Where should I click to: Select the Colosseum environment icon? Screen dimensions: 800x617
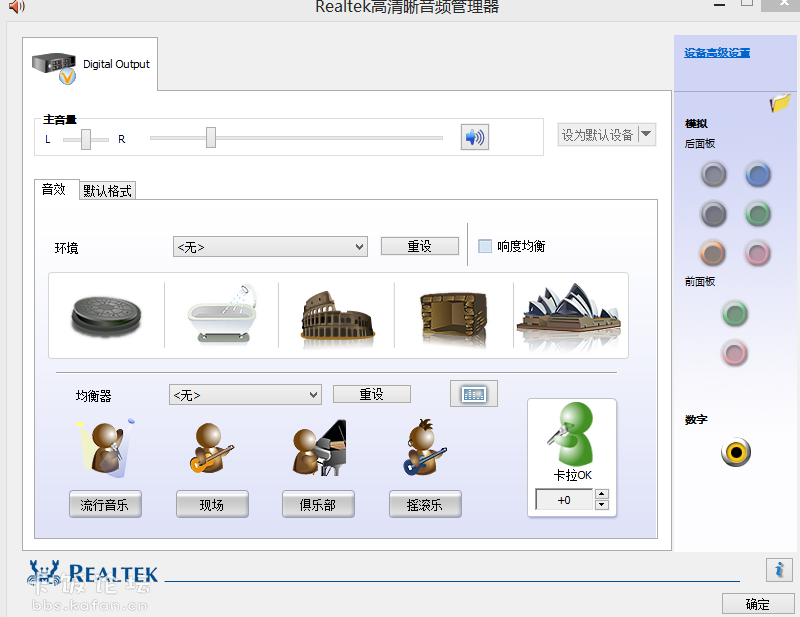click(337, 315)
